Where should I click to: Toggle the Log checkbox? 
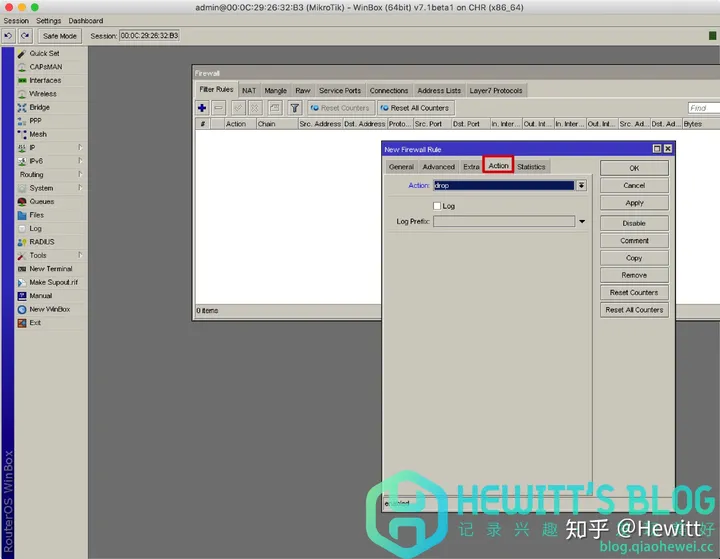click(x=437, y=206)
